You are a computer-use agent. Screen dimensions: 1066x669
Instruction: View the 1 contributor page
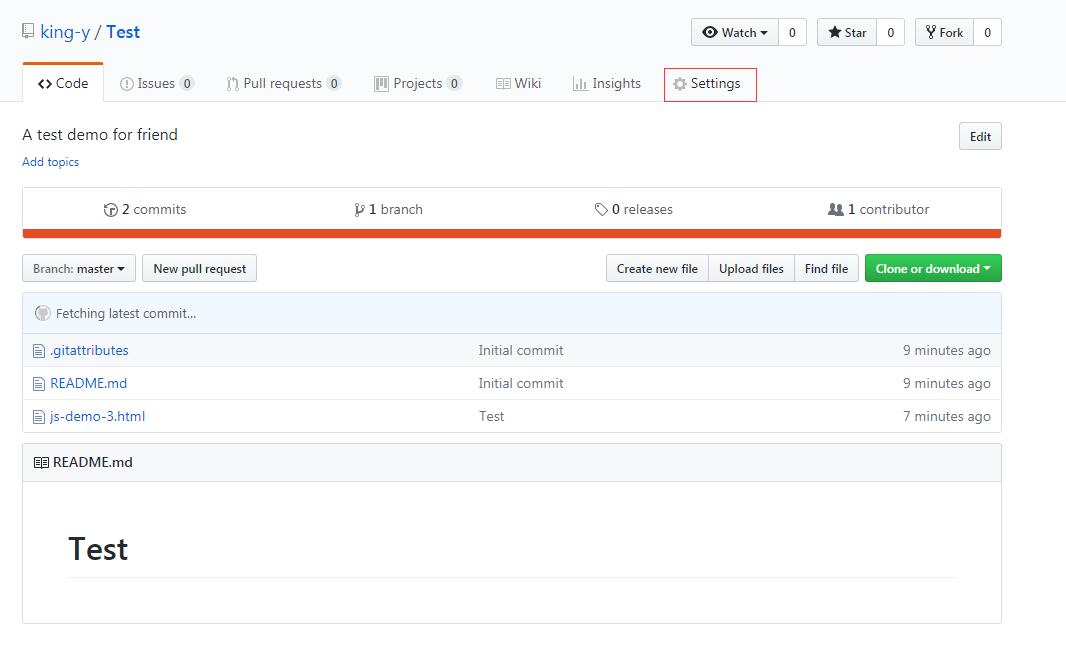pos(878,209)
